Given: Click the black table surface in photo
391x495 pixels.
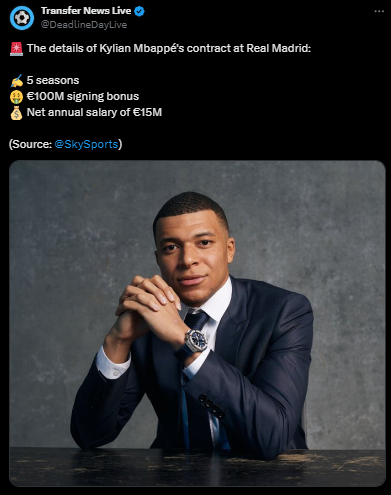Looking at the screenshot, I should (x=197, y=467).
